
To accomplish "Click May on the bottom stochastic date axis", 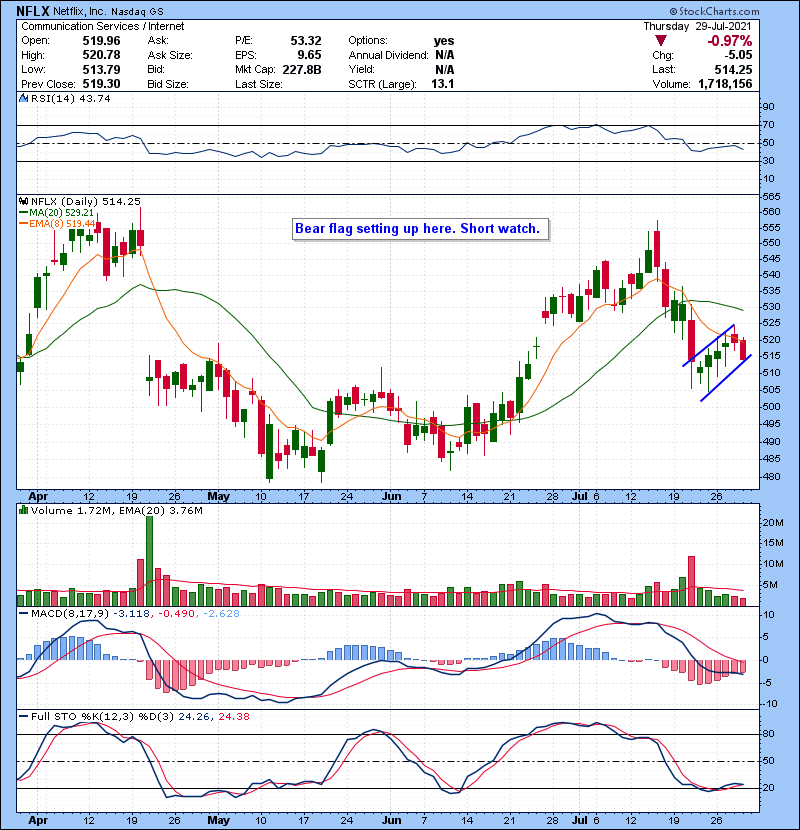I will point(218,820).
